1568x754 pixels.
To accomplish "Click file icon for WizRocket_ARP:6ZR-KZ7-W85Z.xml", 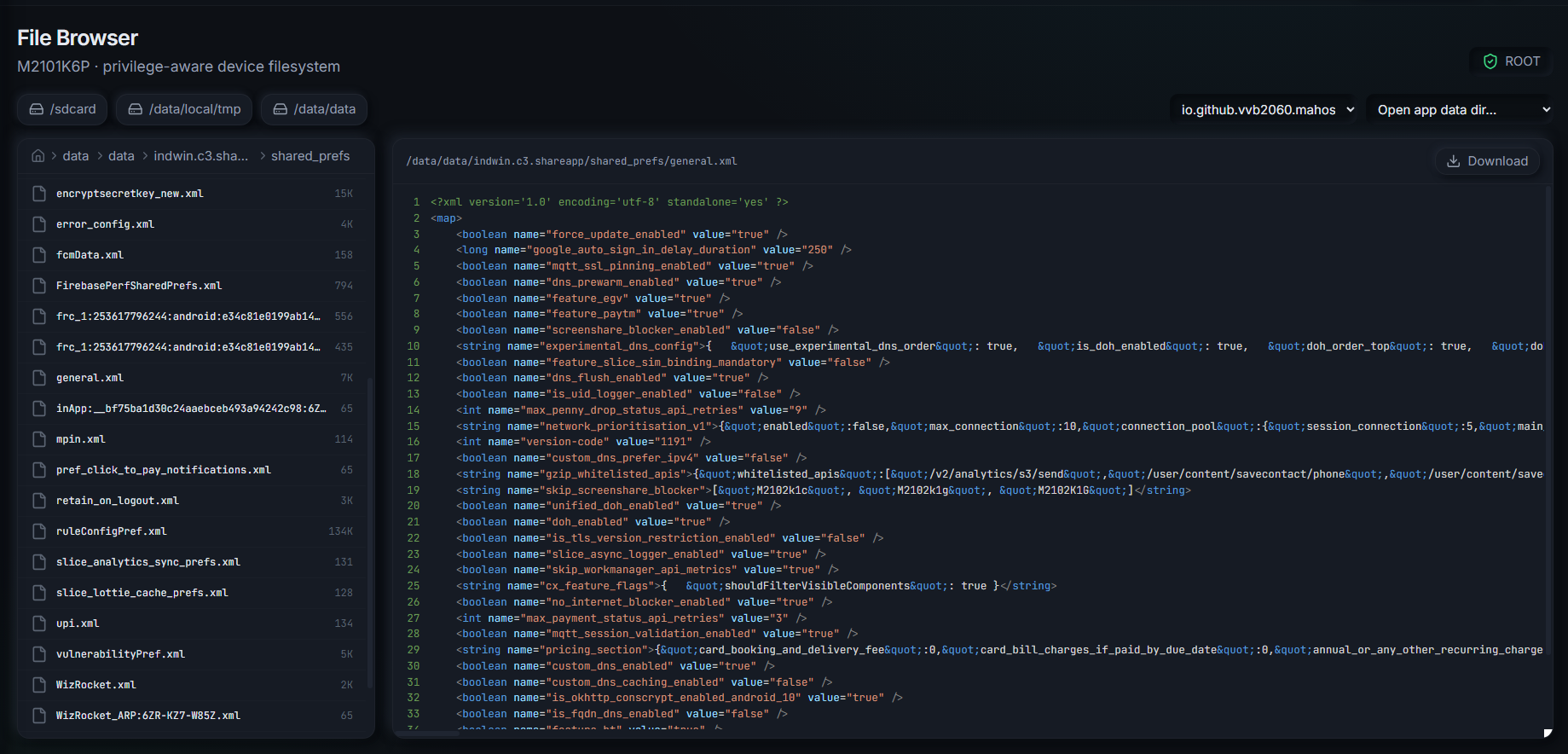I will click(x=39, y=716).
